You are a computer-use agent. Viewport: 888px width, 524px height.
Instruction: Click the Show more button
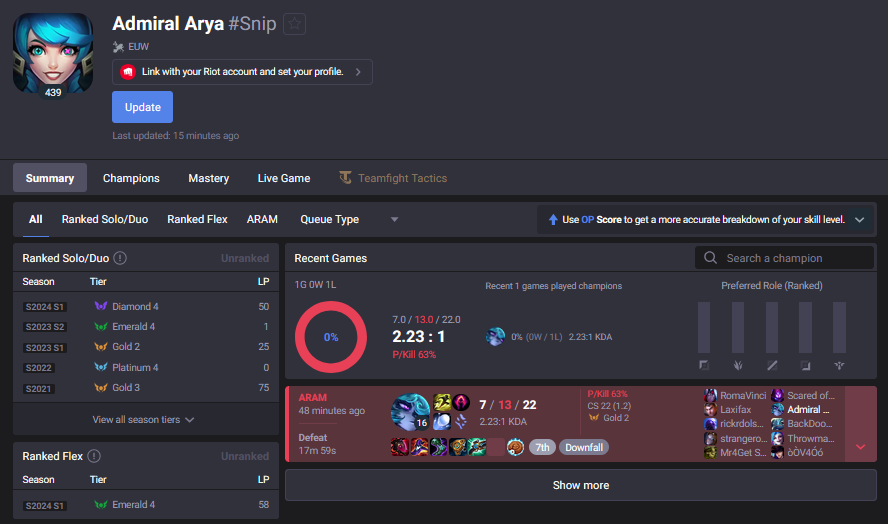pyautogui.click(x=580, y=485)
